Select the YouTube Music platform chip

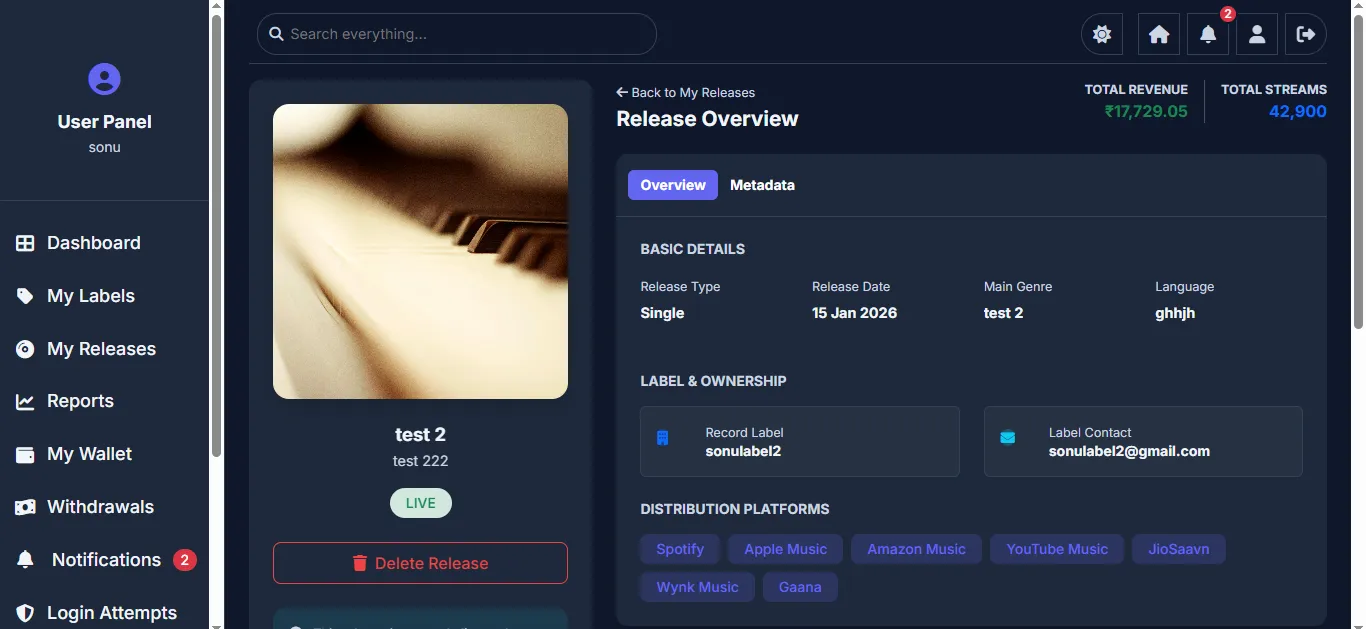(1057, 549)
